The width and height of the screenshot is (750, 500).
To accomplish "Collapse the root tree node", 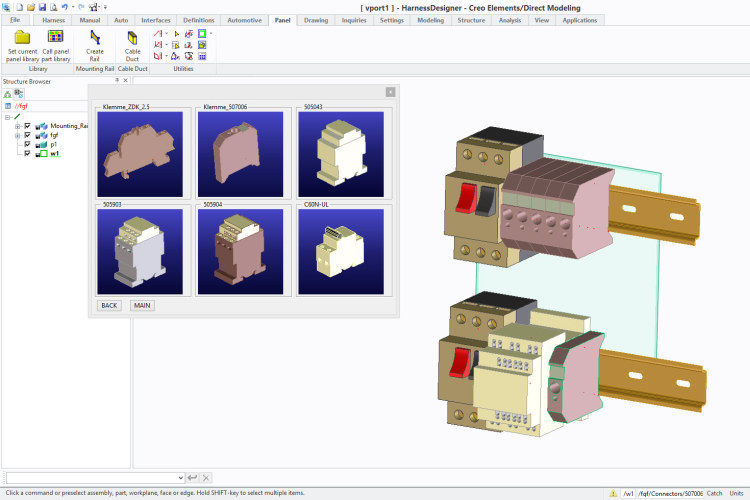I will [x=8, y=117].
